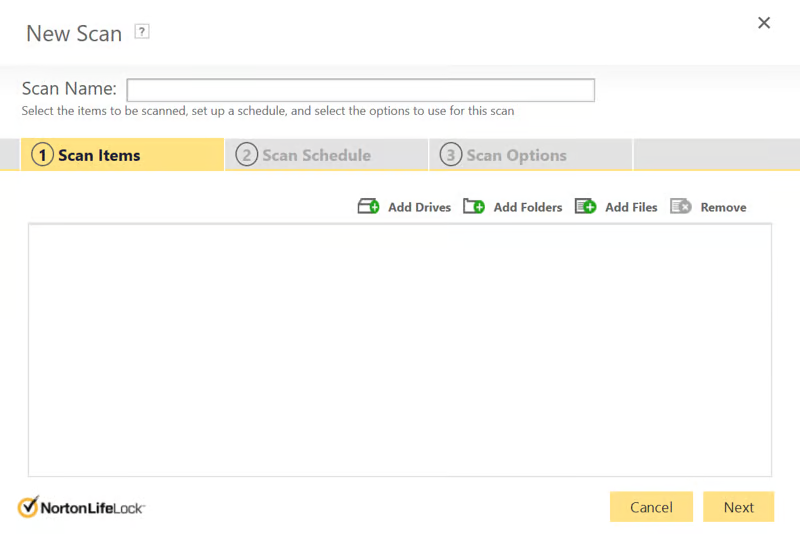This screenshot has height=534, width=800.
Task: Proceed with the Next button
Action: point(738,507)
